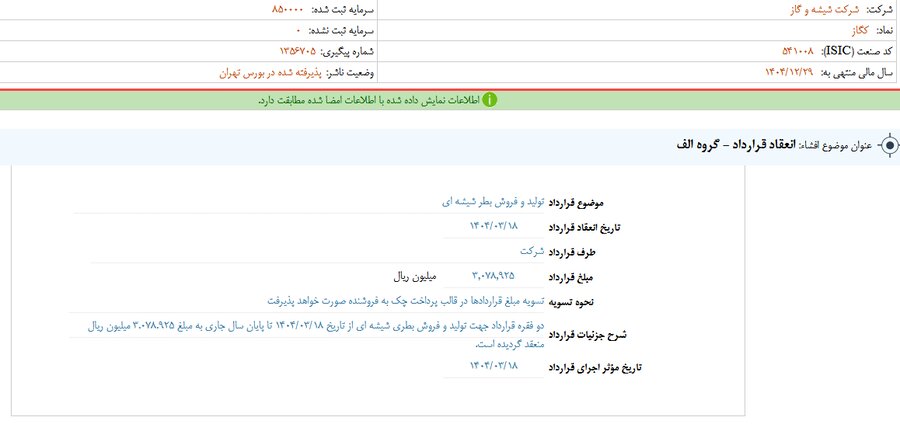900x438 pixels.
Task: Click the registered capital value ۸۵۰۰۰۰
Action: (288, 10)
